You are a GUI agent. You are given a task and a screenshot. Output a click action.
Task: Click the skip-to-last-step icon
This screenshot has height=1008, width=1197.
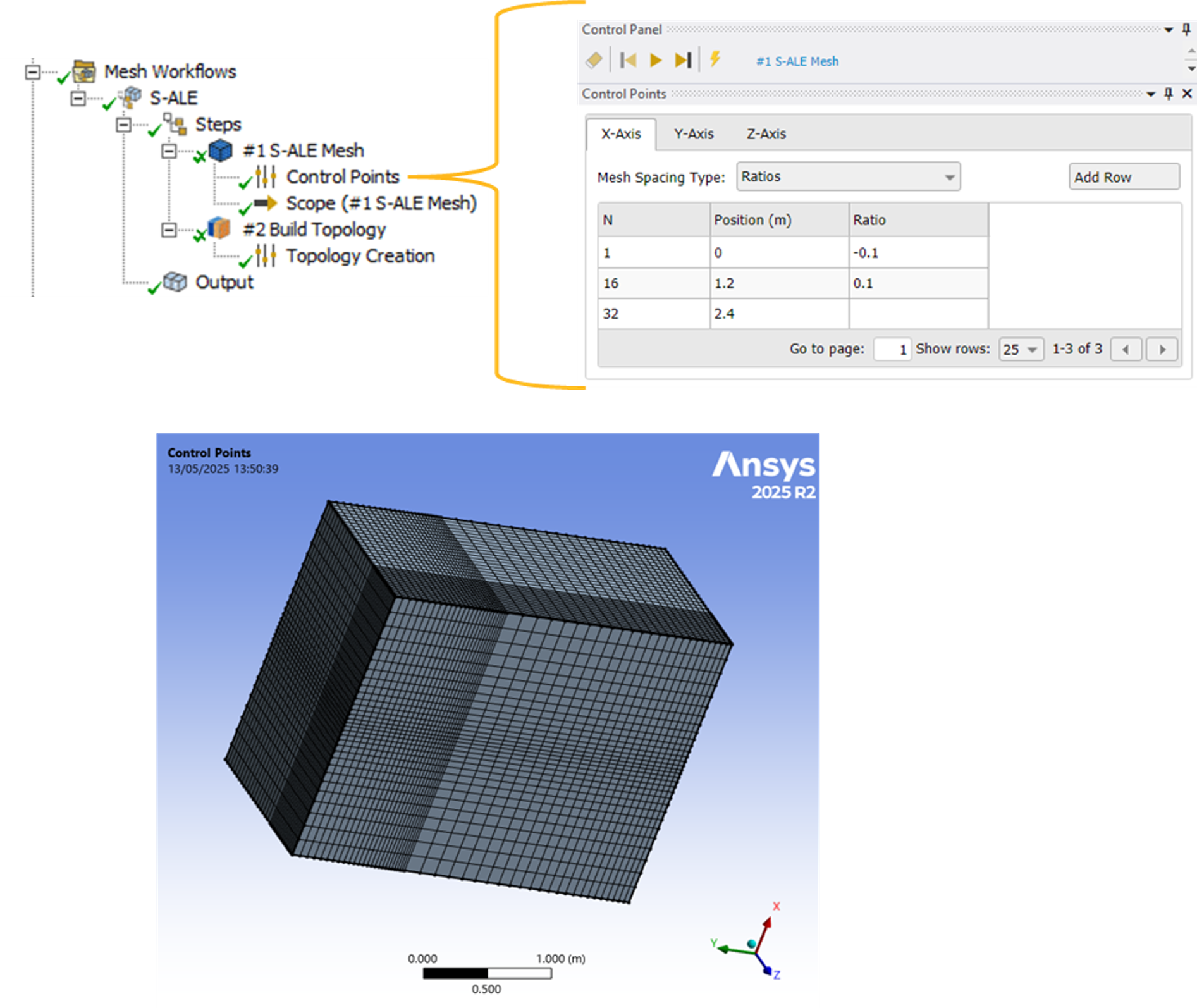[x=683, y=60]
